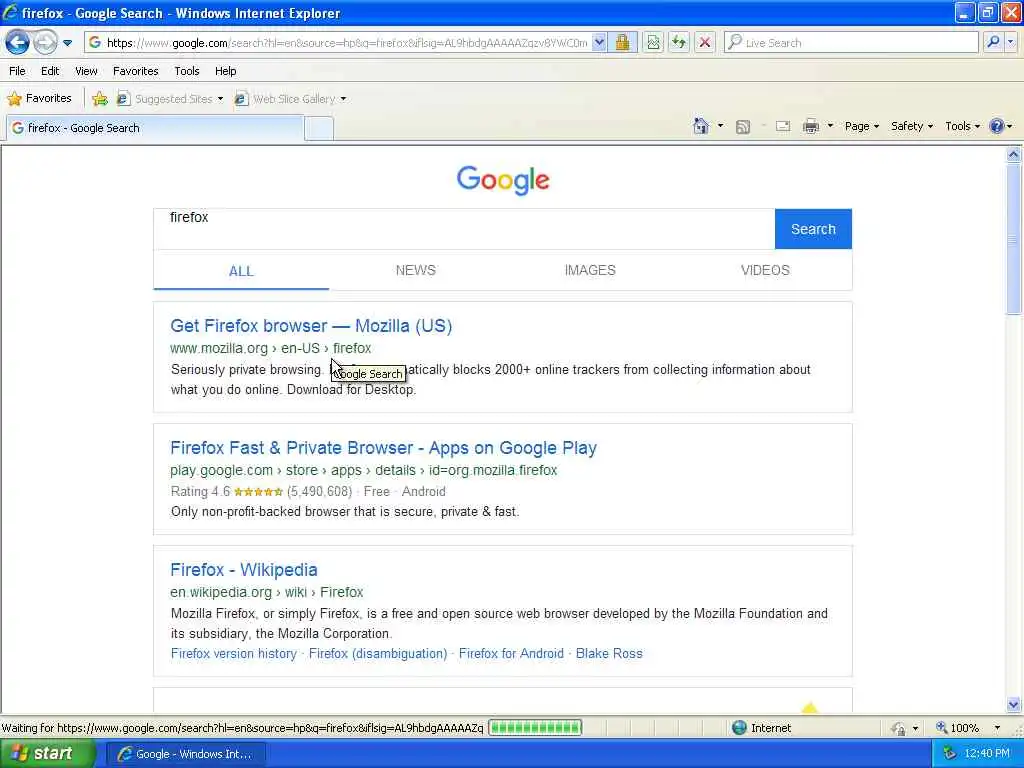Open the View menu
Viewport: 1024px width, 768px height.
click(x=86, y=71)
